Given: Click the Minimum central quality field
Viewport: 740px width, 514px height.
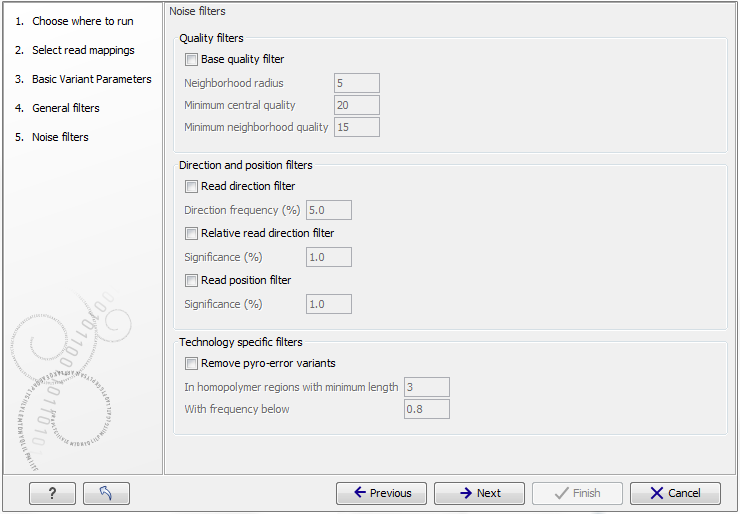Looking at the screenshot, I should pos(356,105).
